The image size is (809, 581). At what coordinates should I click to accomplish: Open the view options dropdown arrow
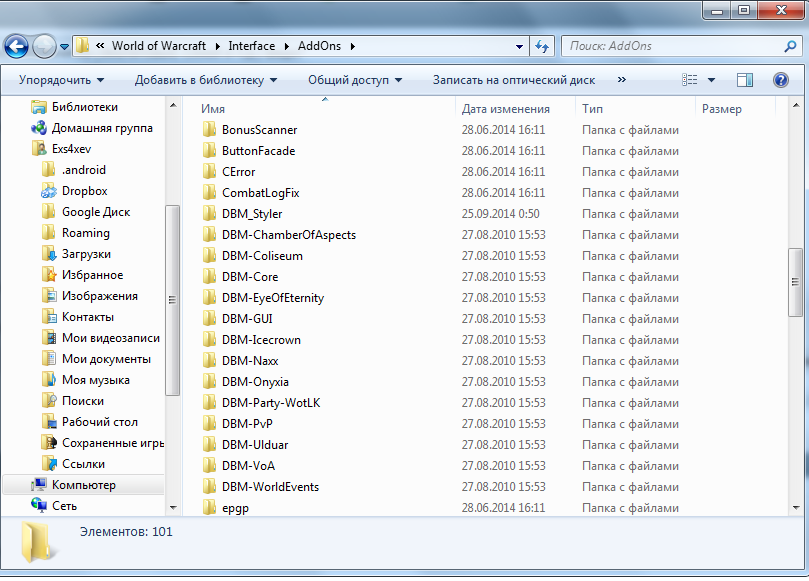click(x=711, y=80)
